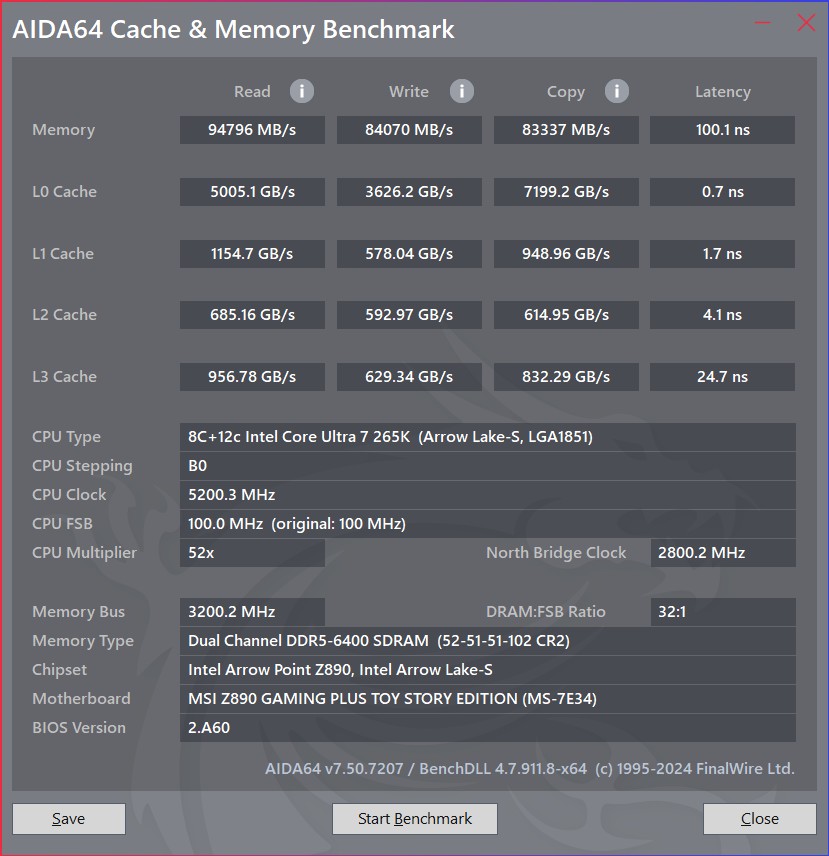The width and height of the screenshot is (829, 856).
Task: Select the L0 Cache Read 5005.1 GB/s field
Action: pos(252,192)
